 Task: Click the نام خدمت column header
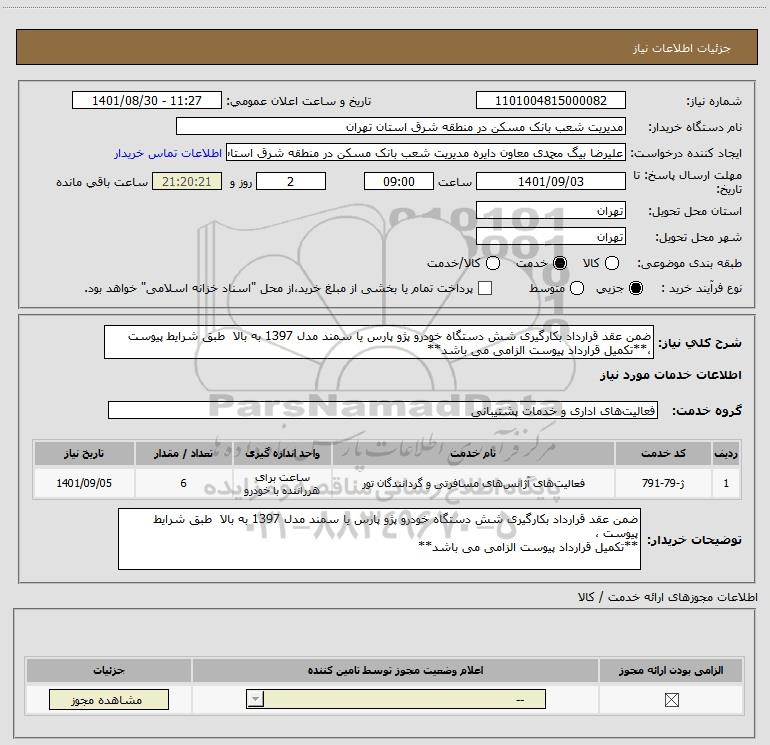(473, 453)
